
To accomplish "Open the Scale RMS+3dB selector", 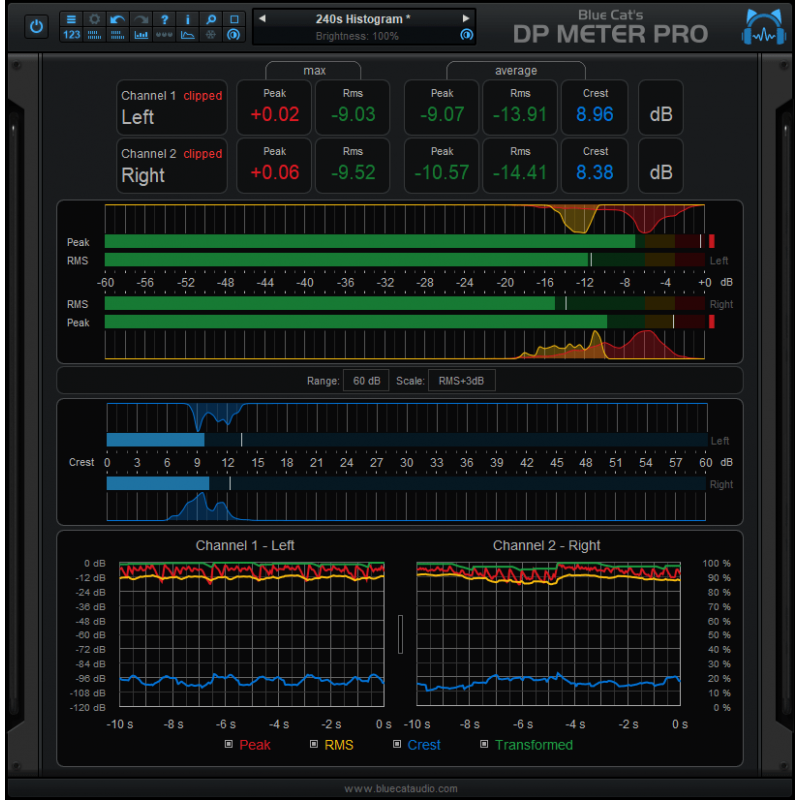I will (461, 380).
